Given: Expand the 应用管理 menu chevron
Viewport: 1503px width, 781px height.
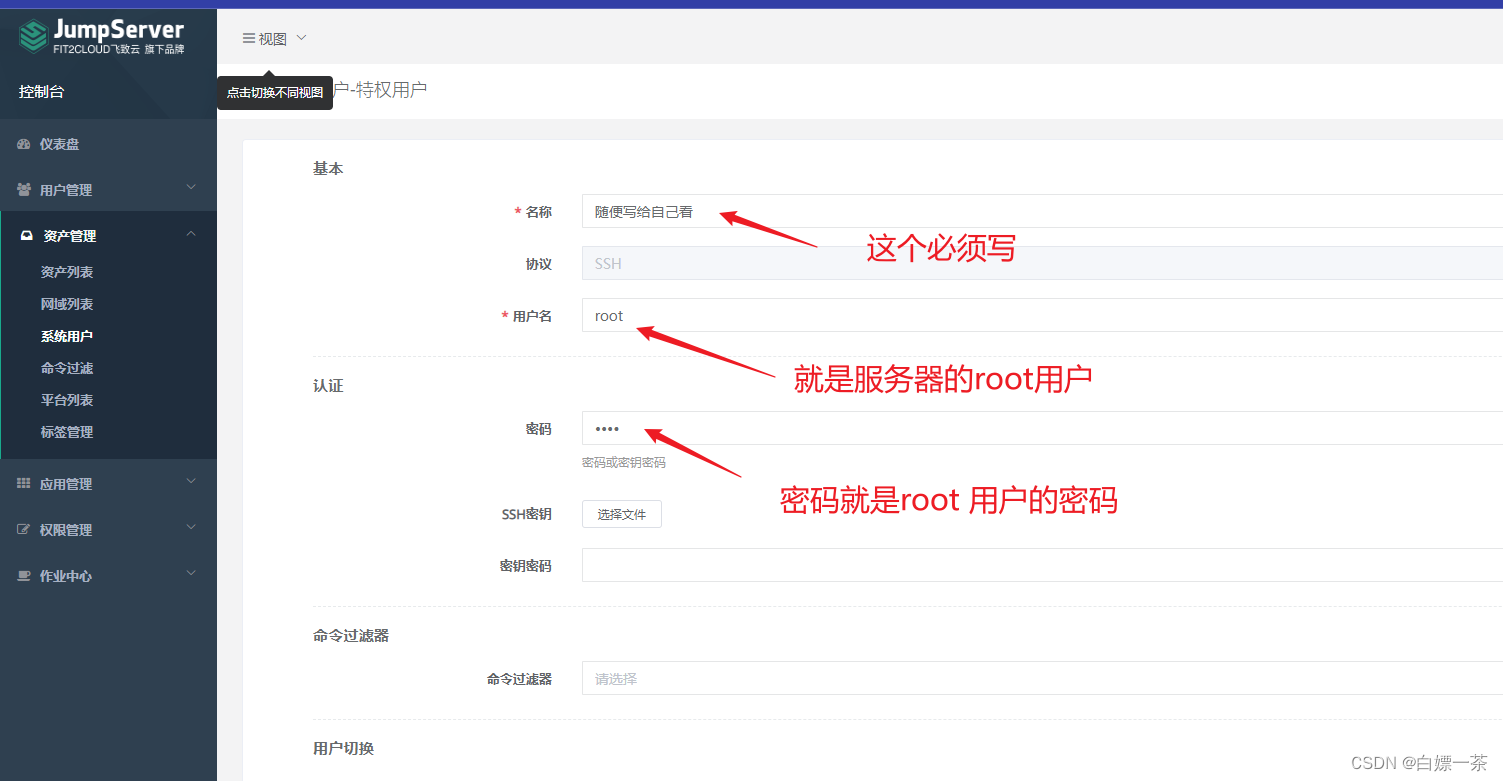Looking at the screenshot, I should [x=191, y=481].
